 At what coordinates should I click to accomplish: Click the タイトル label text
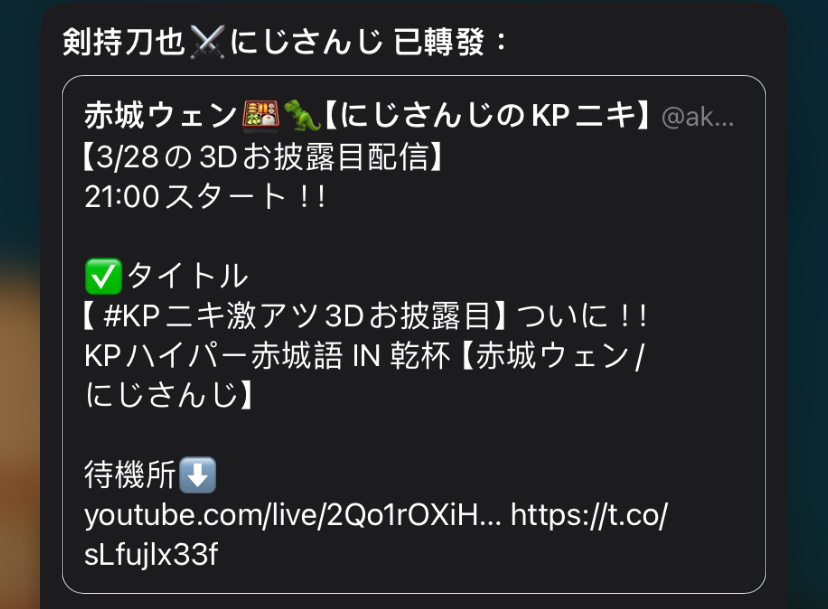[x=187, y=276]
